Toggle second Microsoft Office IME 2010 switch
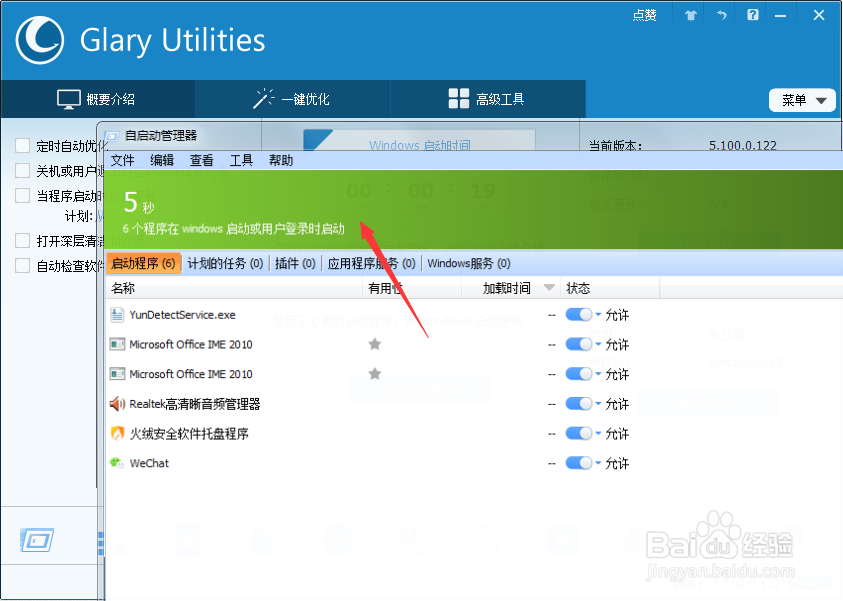Viewport: 843px width, 601px height. click(x=578, y=374)
